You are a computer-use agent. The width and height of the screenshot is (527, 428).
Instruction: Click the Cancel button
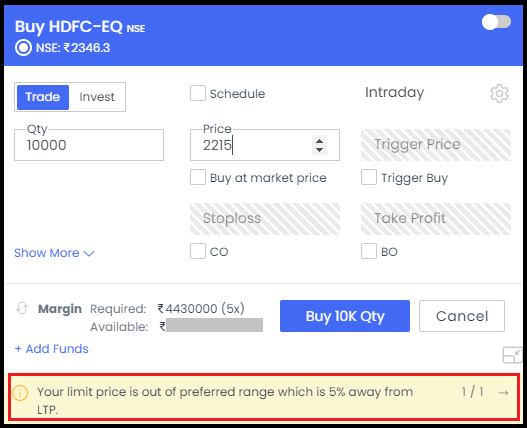(x=462, y=316)
